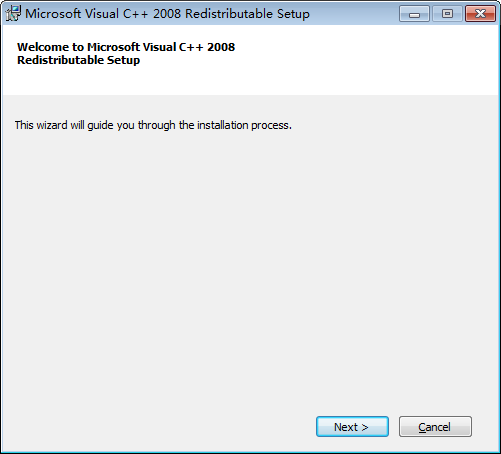501x454 pixels.
Task: Minimize the Redistributable Setup window
Action: click(x=414, y=14)
